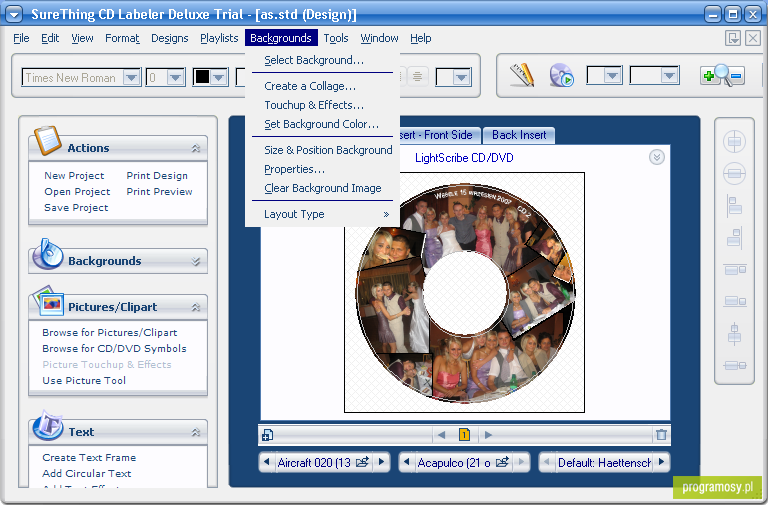
Task: Collapse the Actions panel
Action: (x=196, y=148)
